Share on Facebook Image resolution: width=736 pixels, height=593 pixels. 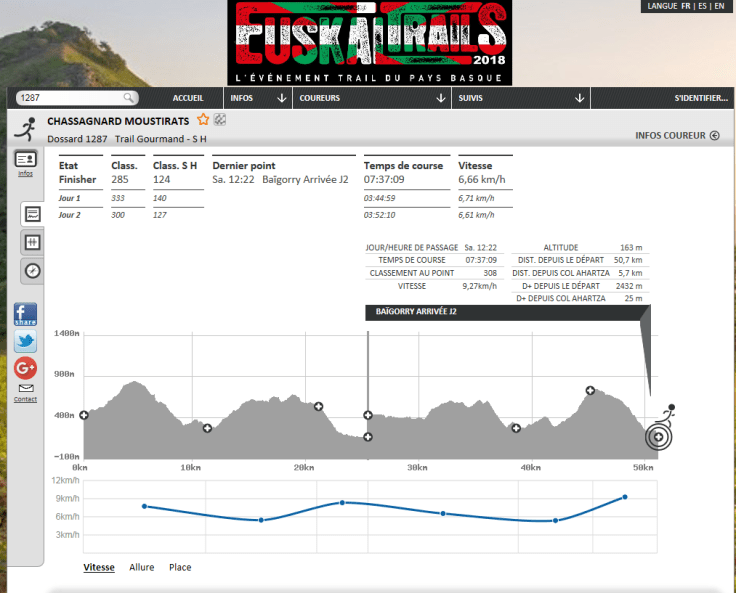[25, 315]
